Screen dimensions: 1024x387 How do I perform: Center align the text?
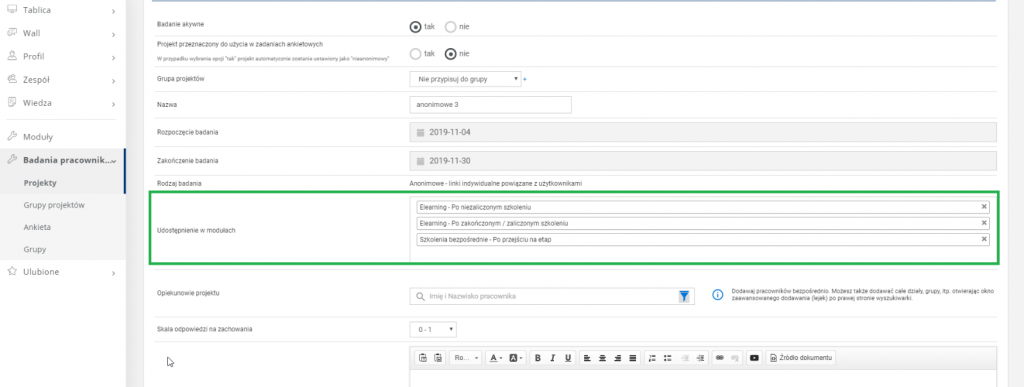(601, 358)
